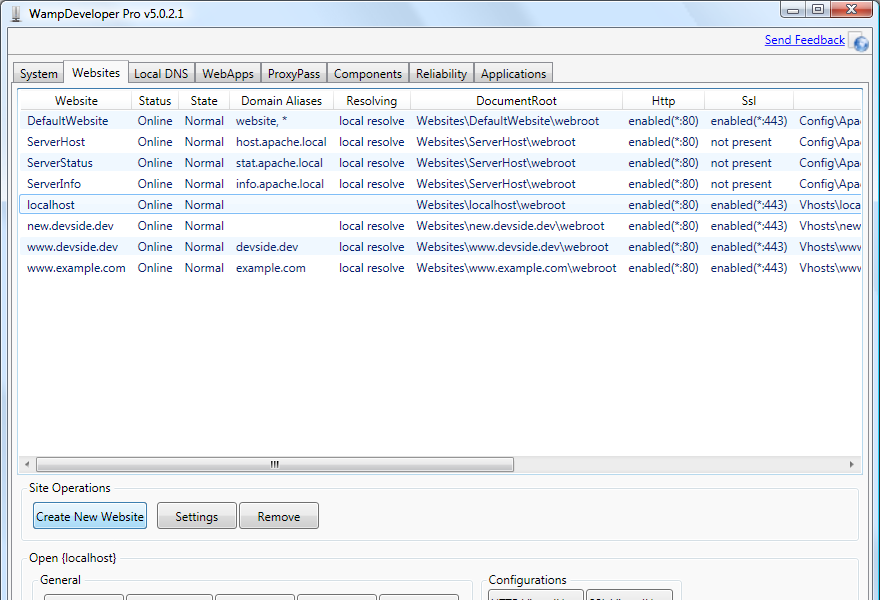Screen dimensions: 880x600
Task: Switch to the Reliability tab
Action: point(441,74)
